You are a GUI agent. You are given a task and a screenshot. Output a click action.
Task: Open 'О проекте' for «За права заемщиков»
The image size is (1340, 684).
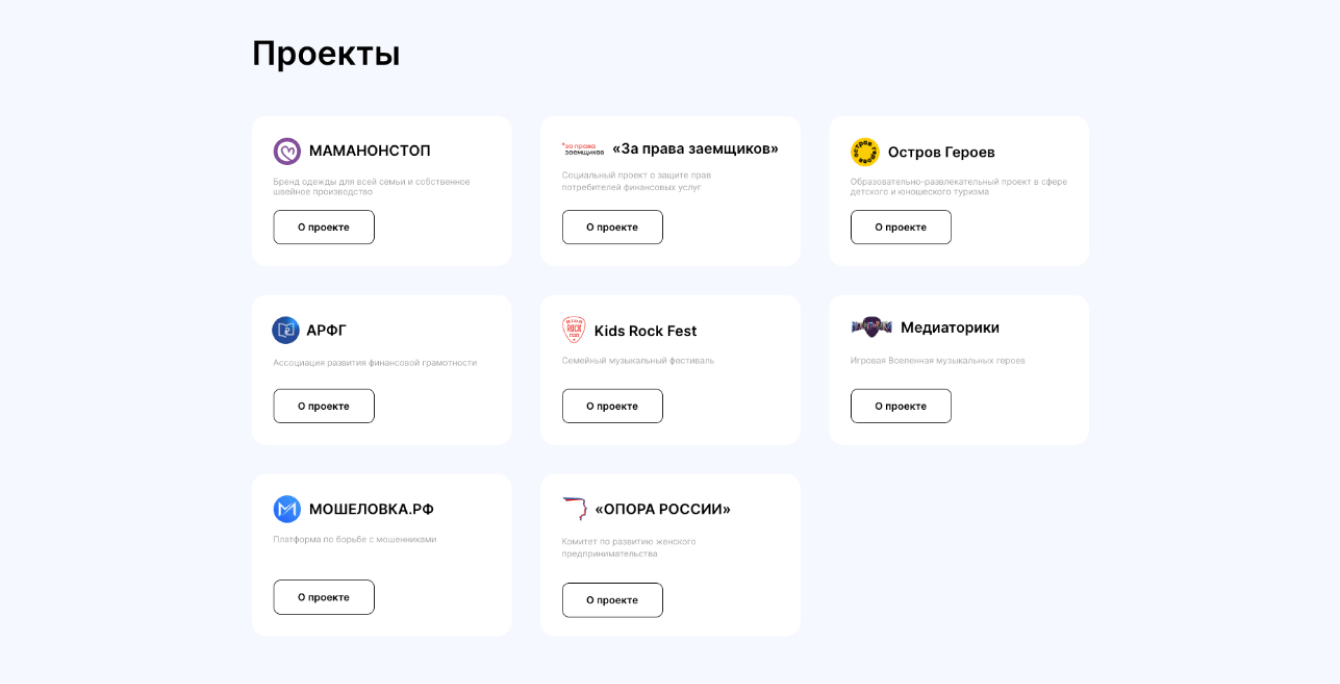(612, 227)
